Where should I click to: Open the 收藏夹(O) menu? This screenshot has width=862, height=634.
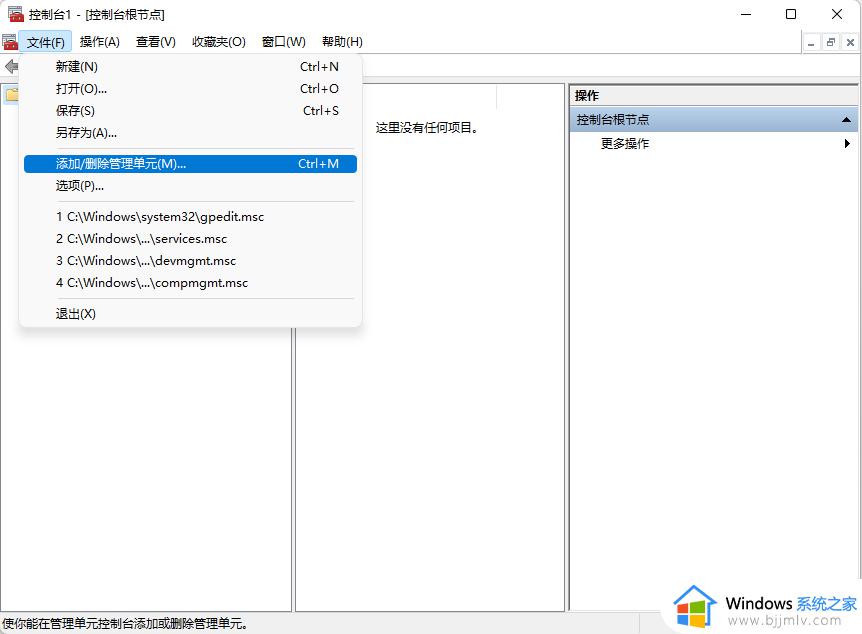pos(219,42)
